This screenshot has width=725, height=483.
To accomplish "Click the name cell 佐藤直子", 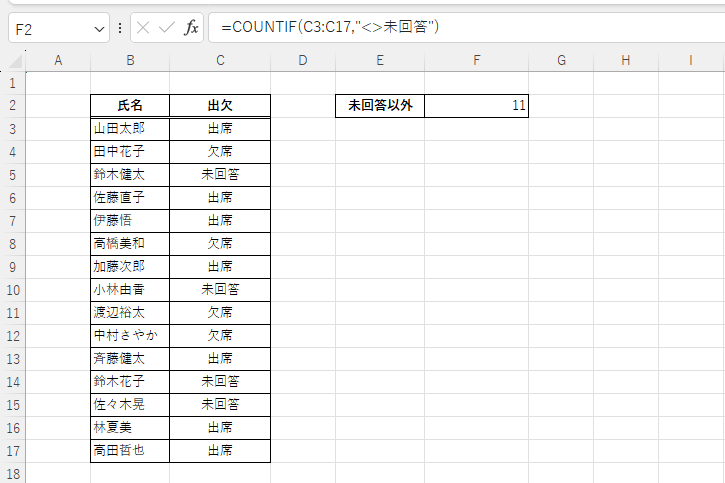I will [x=130, y=198].
